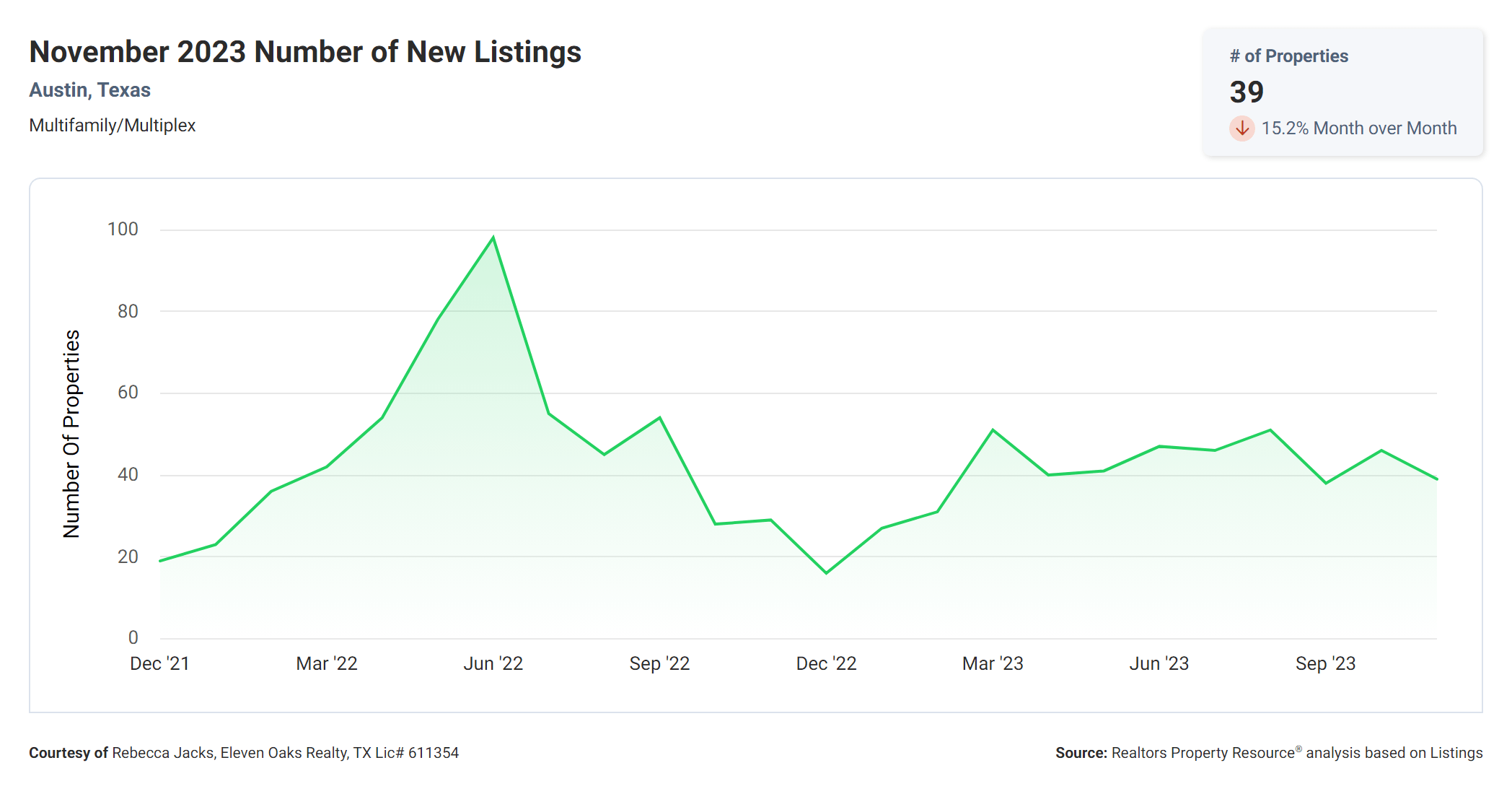Click the 'Courtesy of Rebecca Jacks' credit text
The height and width of the screenshot is (794, 1512).
point(244,753)
